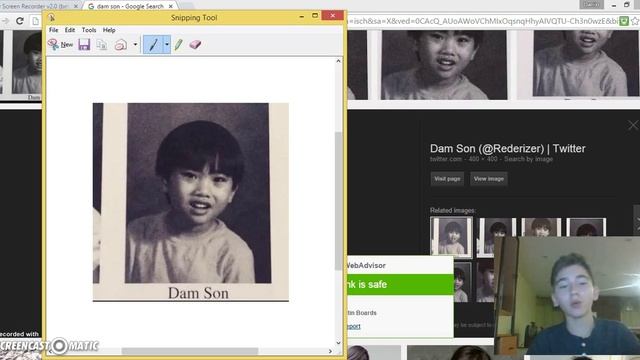Viewport: 640px width, 360px height.
Task: Click the report link in WebAdvisor popup
Action: [x=354, y=326]
